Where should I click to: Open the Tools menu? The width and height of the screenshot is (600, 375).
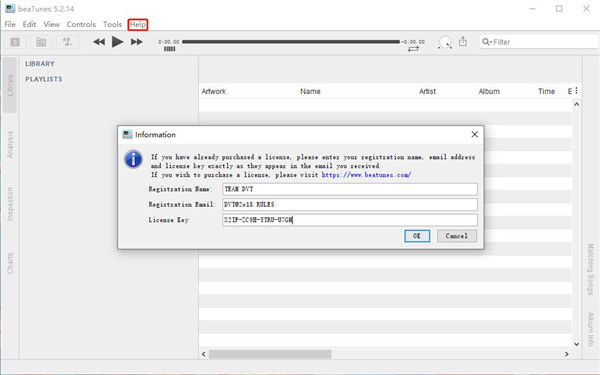click(x=112, y=24)
